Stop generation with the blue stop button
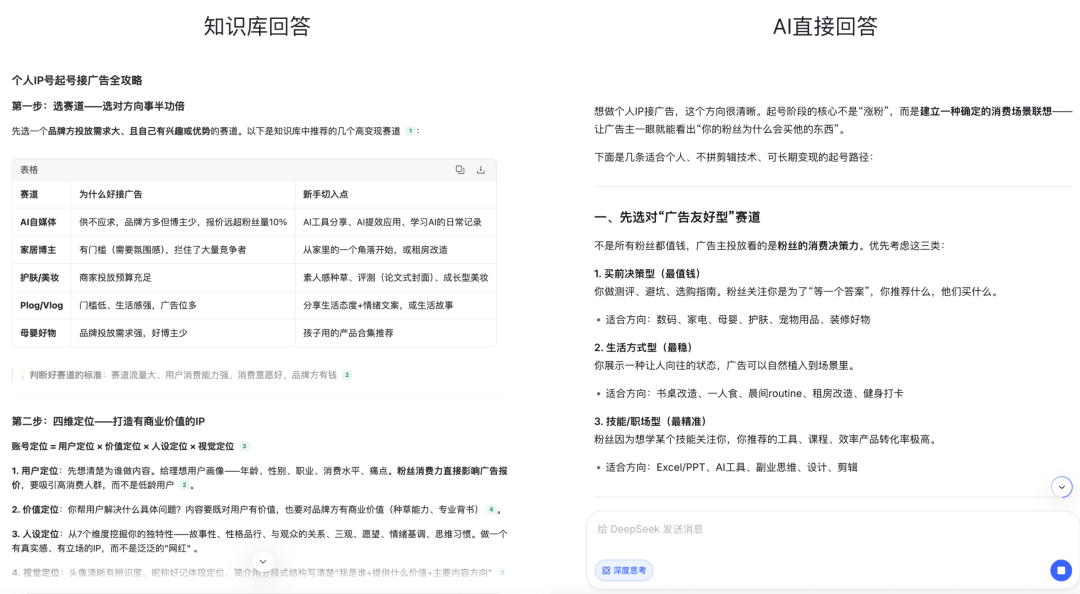This screenshot has height=594, width=1080. pyautogui.click(x=1061, y=570)
